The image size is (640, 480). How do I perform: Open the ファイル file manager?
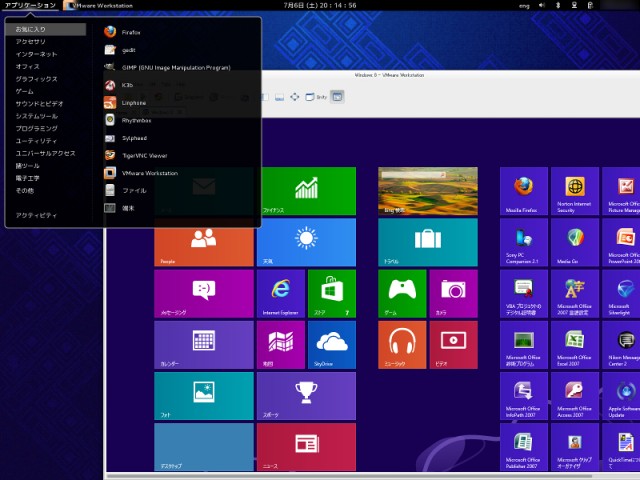click(x=125, y=191)
